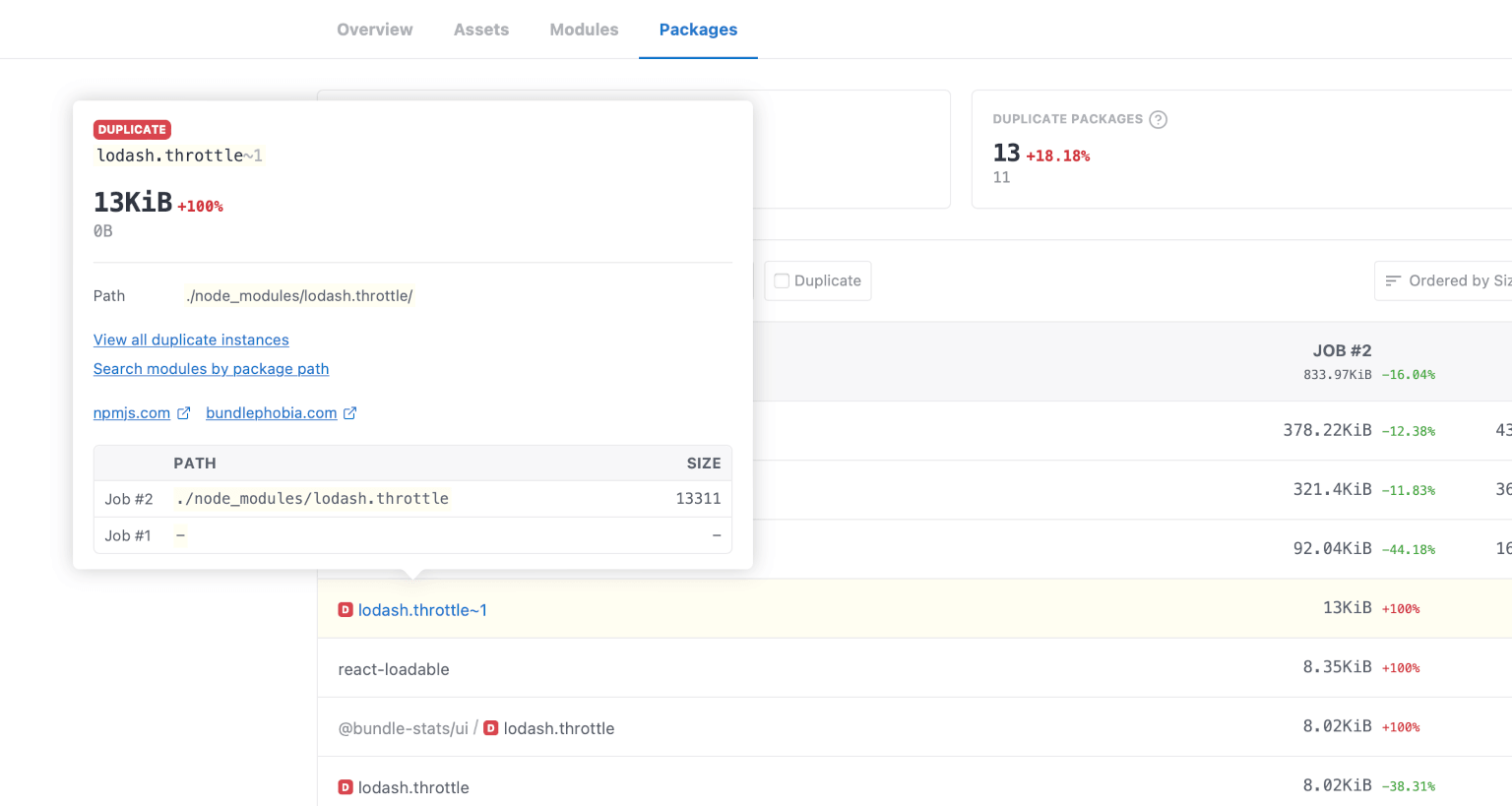Click the red DUPLICATE badge in popover
The image size is (1512, 806).
(x=132, y=129)
